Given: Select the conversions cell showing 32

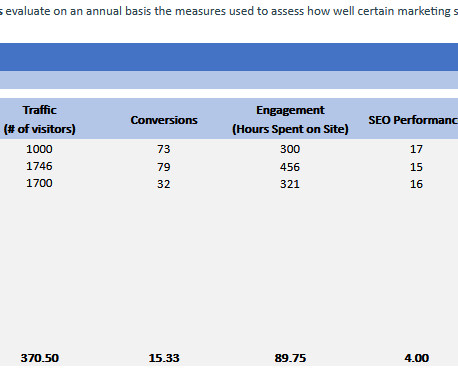Looking at the screenshot, I should pos(164,184).
